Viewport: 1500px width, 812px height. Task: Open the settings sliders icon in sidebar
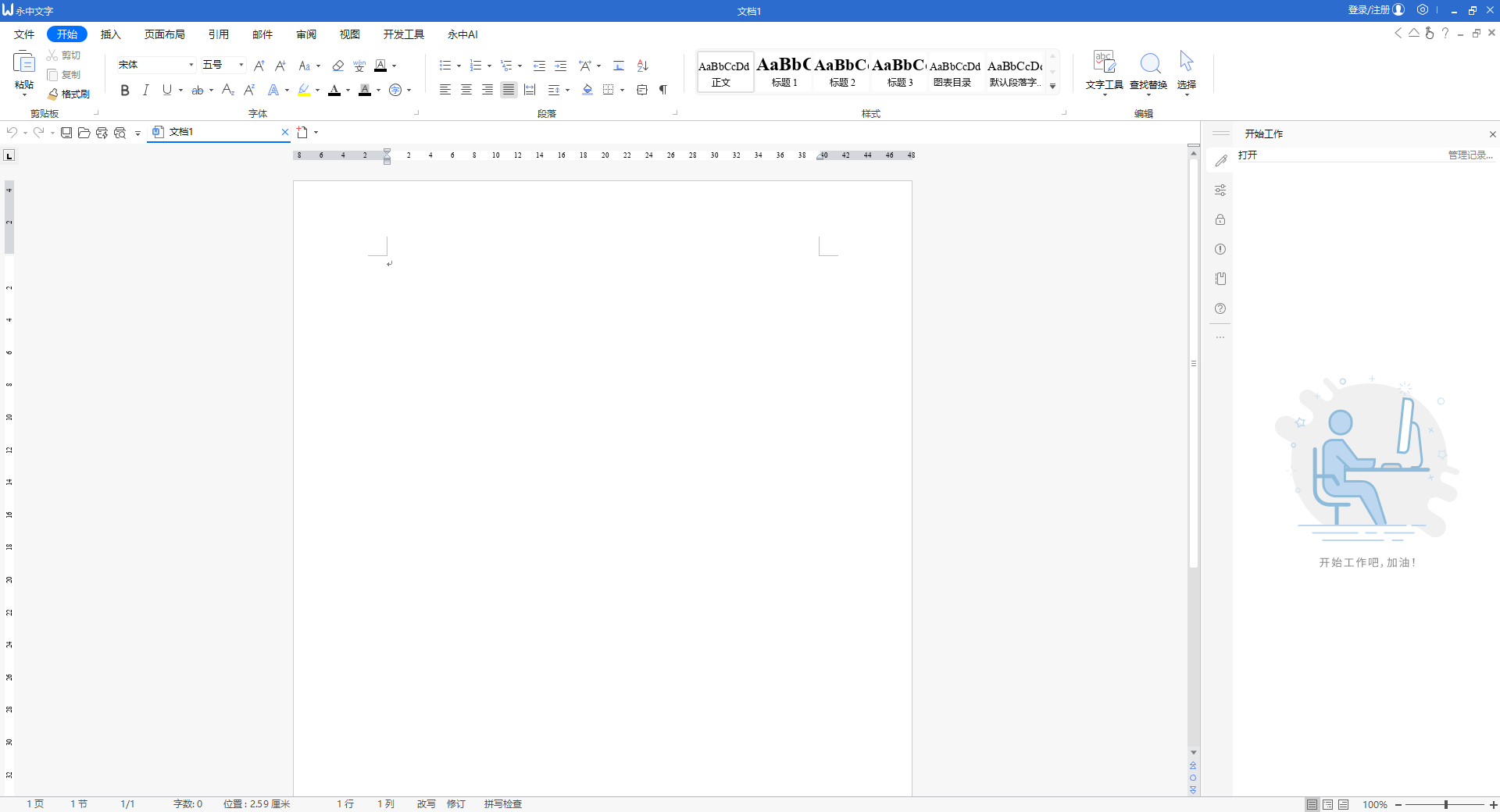click(x=1220, y=190)
